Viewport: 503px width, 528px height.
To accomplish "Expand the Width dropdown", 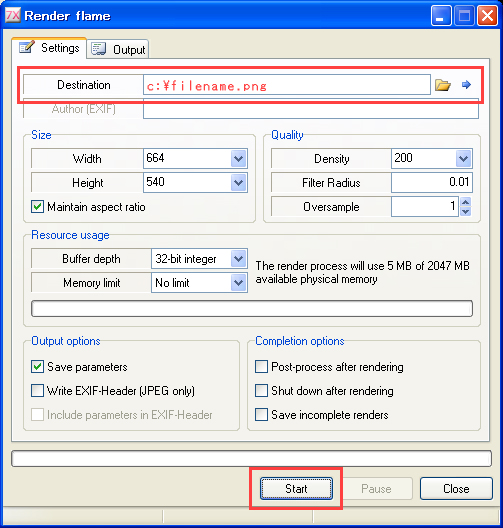I will pyautogui.click(x=239, y=158).
